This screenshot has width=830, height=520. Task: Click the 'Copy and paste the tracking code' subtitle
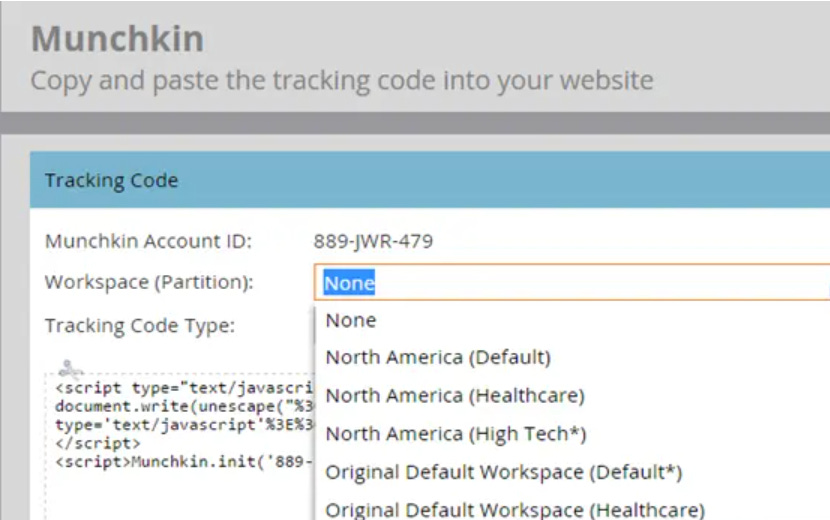pyautogui.click(x=342, y=80)
